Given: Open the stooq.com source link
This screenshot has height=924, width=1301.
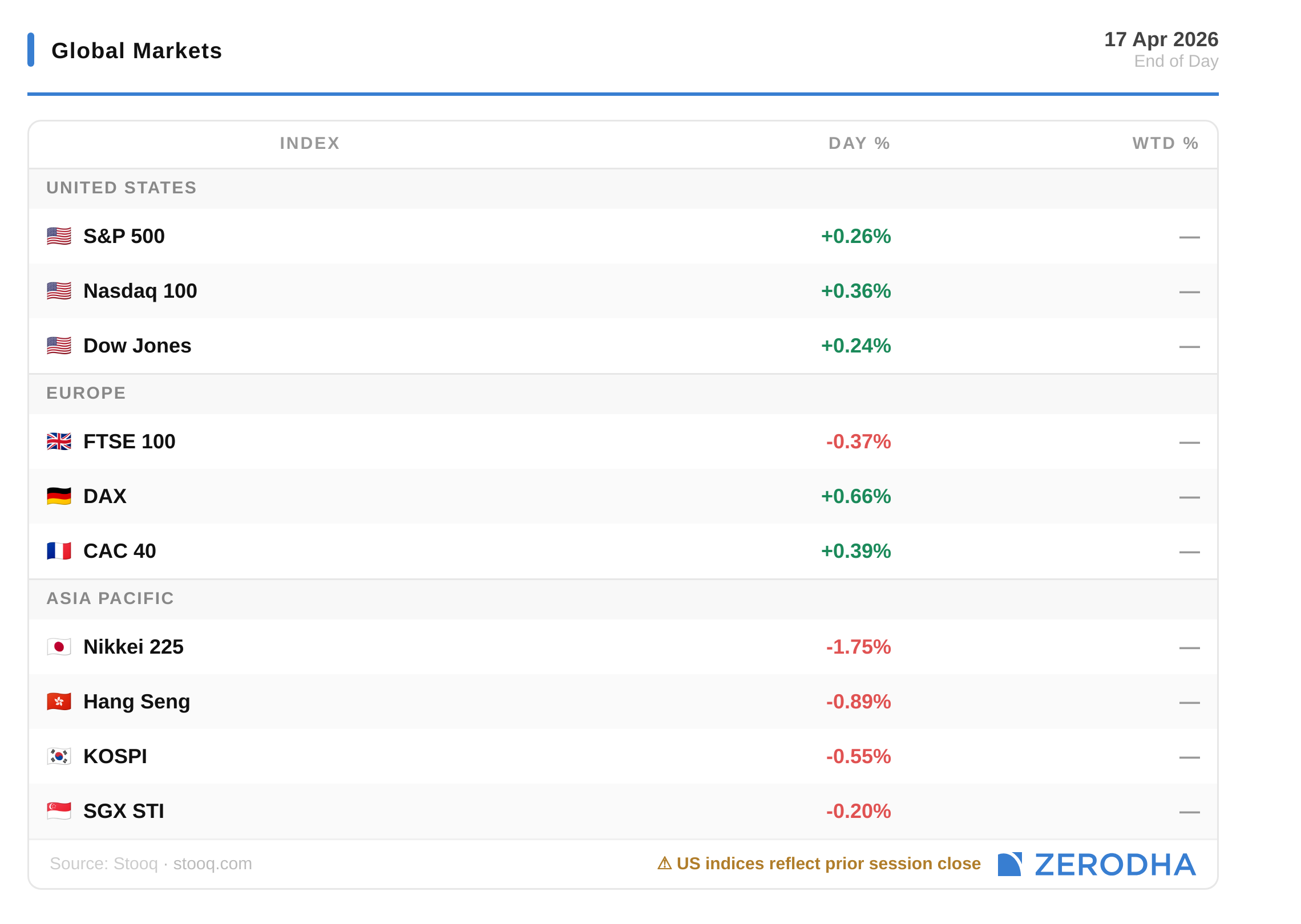Looking at the screenshot, I should coord(212,864).
